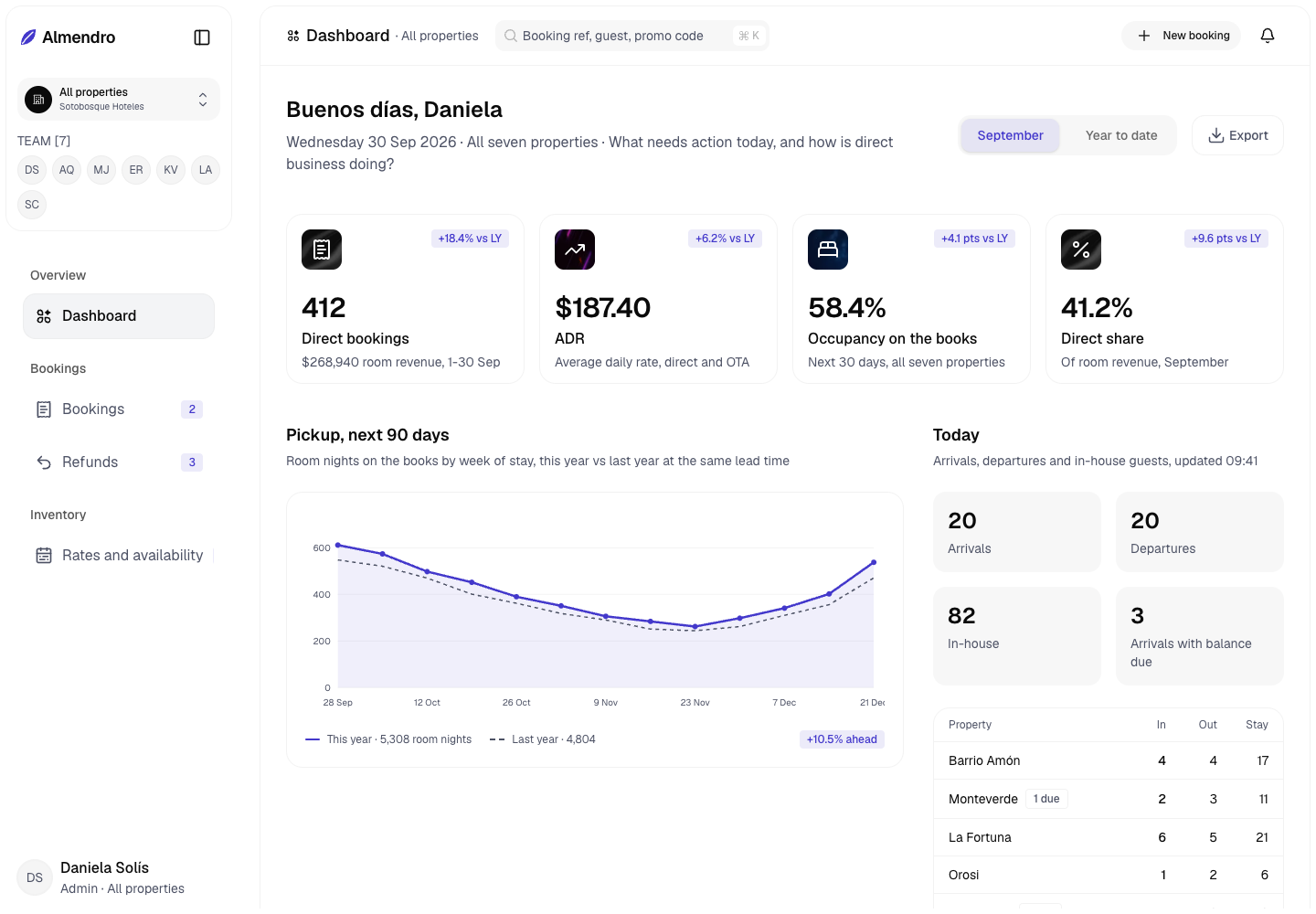
Task: Select team member DS avatar
Action: [x=32, y=170]
